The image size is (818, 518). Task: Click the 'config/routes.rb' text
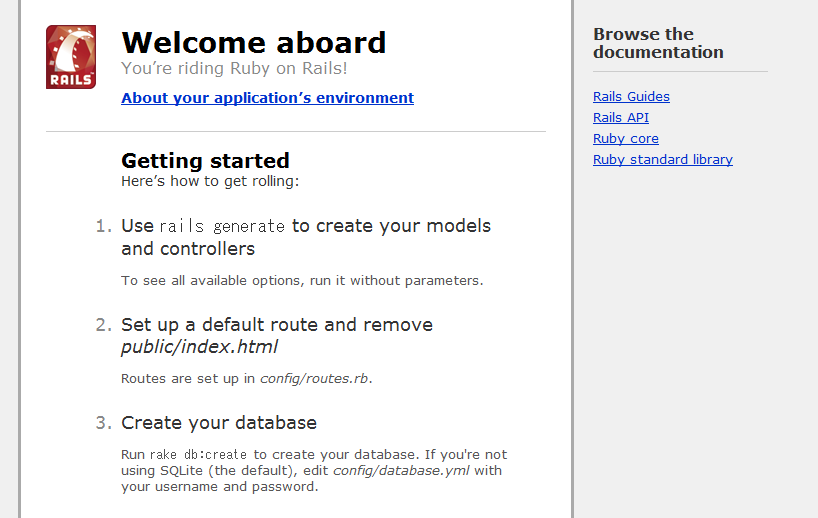[314, 378]
